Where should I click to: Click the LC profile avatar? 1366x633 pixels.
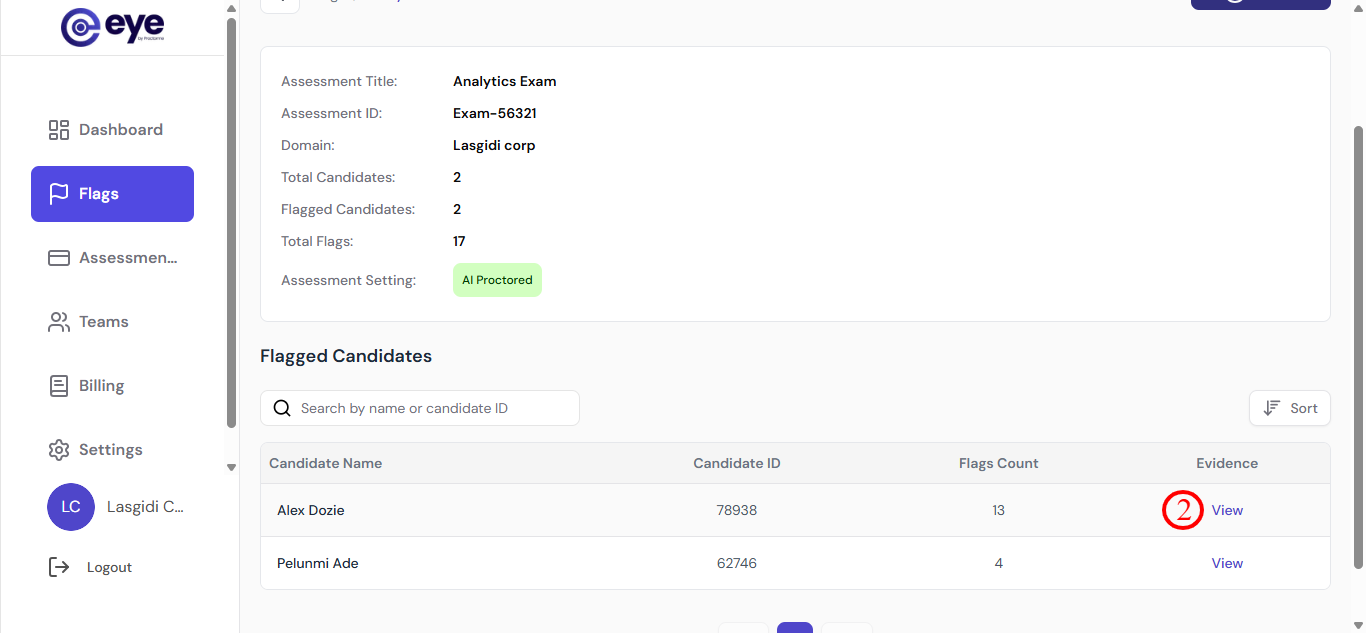pyautogui.click(x=71, y=507)
